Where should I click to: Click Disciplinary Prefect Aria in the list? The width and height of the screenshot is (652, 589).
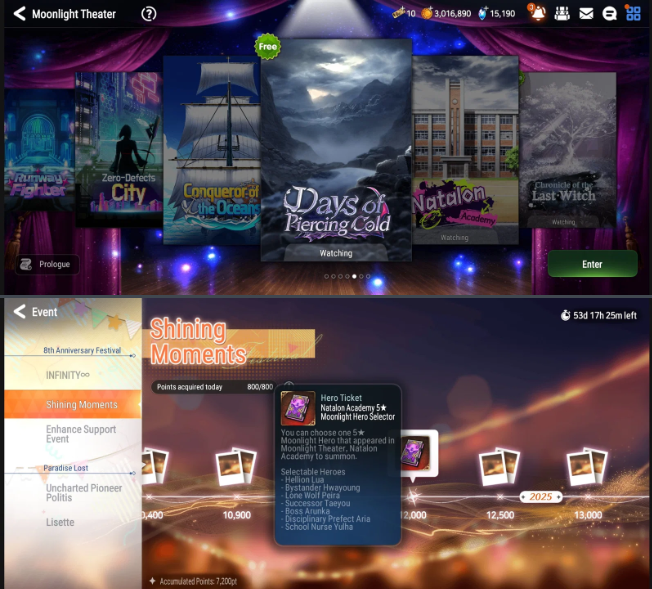tap(327, 519)
